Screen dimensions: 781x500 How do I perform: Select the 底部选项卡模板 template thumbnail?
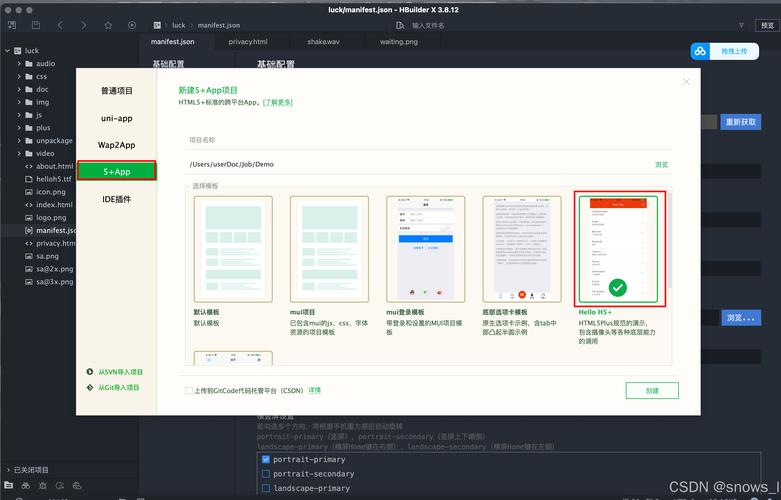tap(522, 250)
